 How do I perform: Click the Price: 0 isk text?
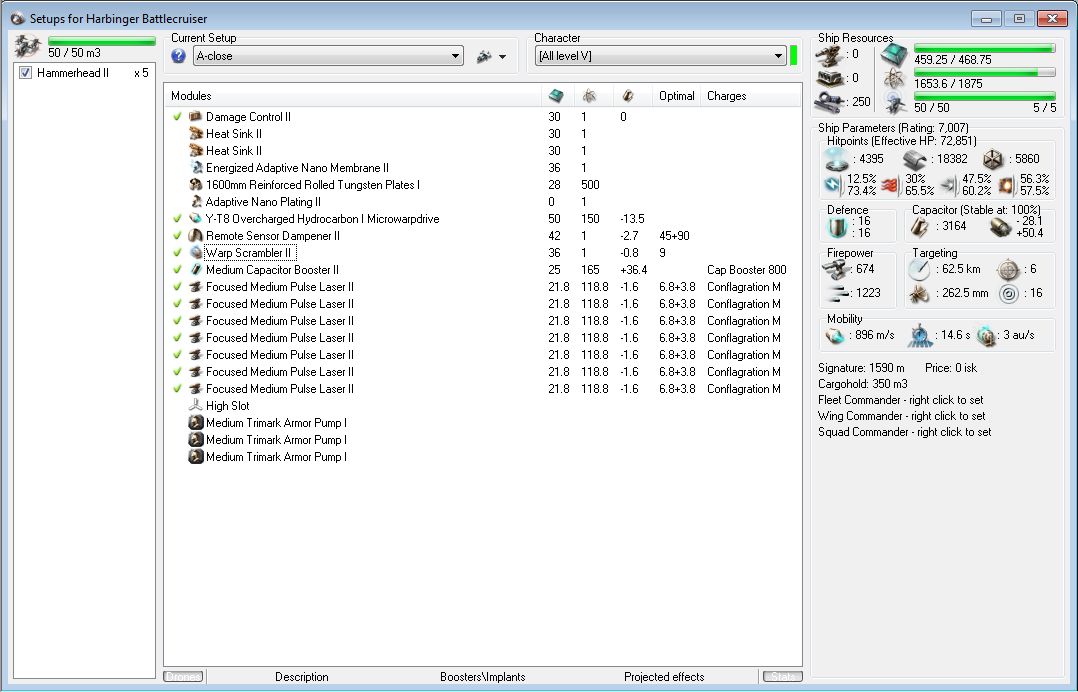951,368
